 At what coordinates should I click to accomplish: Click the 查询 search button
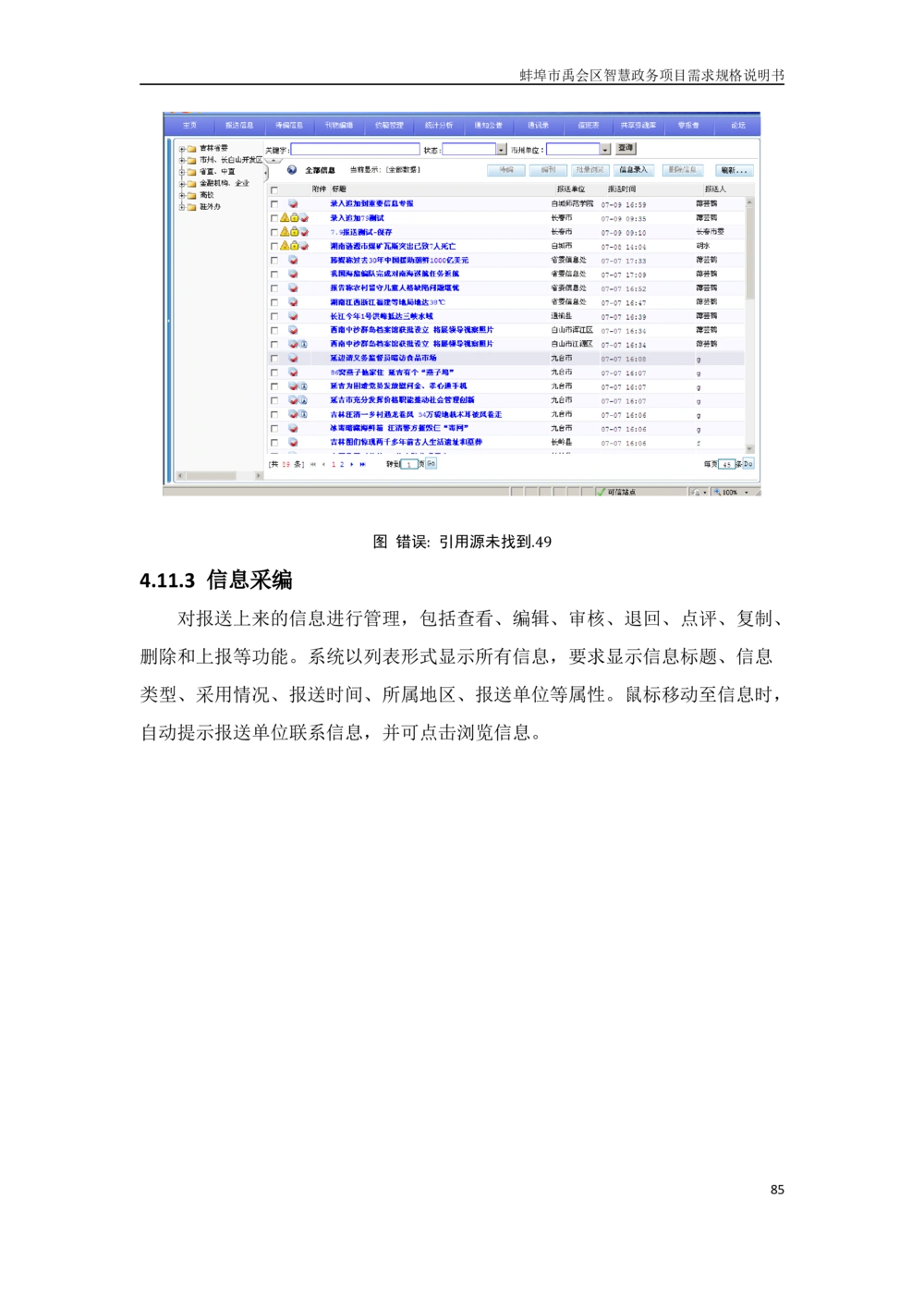(x=626, y=149)
